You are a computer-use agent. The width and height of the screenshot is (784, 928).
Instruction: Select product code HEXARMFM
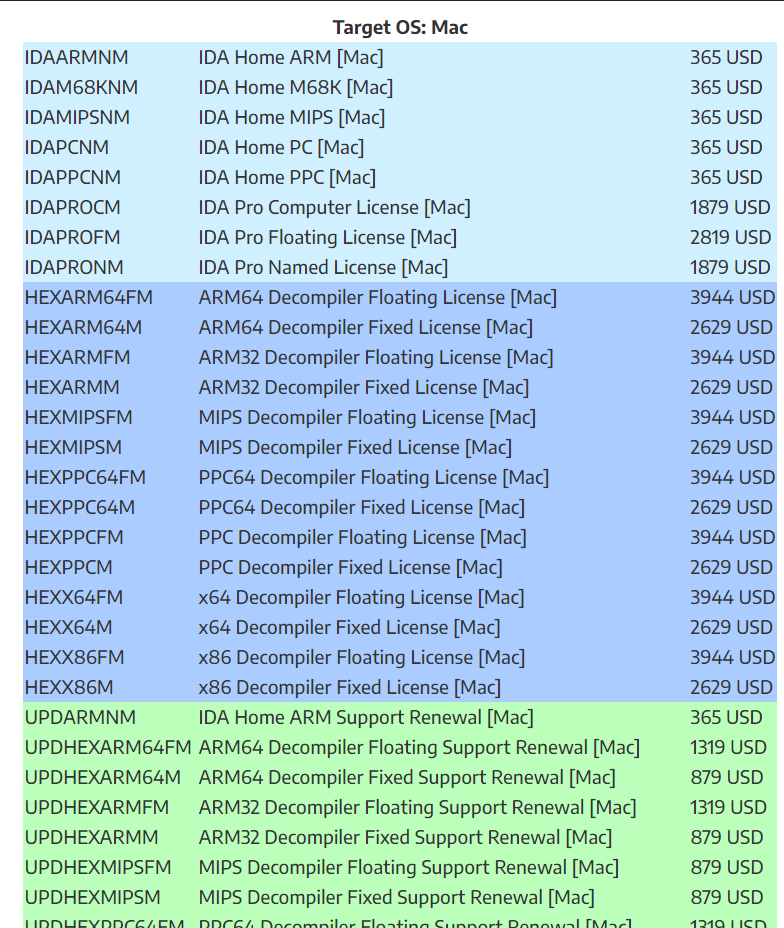pos(78,357)
